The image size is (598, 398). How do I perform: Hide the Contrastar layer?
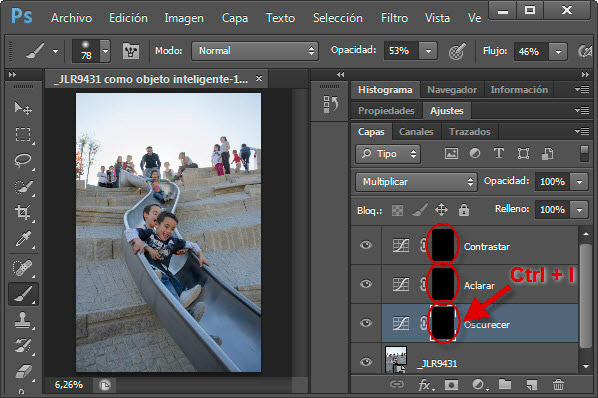[x=366, y=245]
